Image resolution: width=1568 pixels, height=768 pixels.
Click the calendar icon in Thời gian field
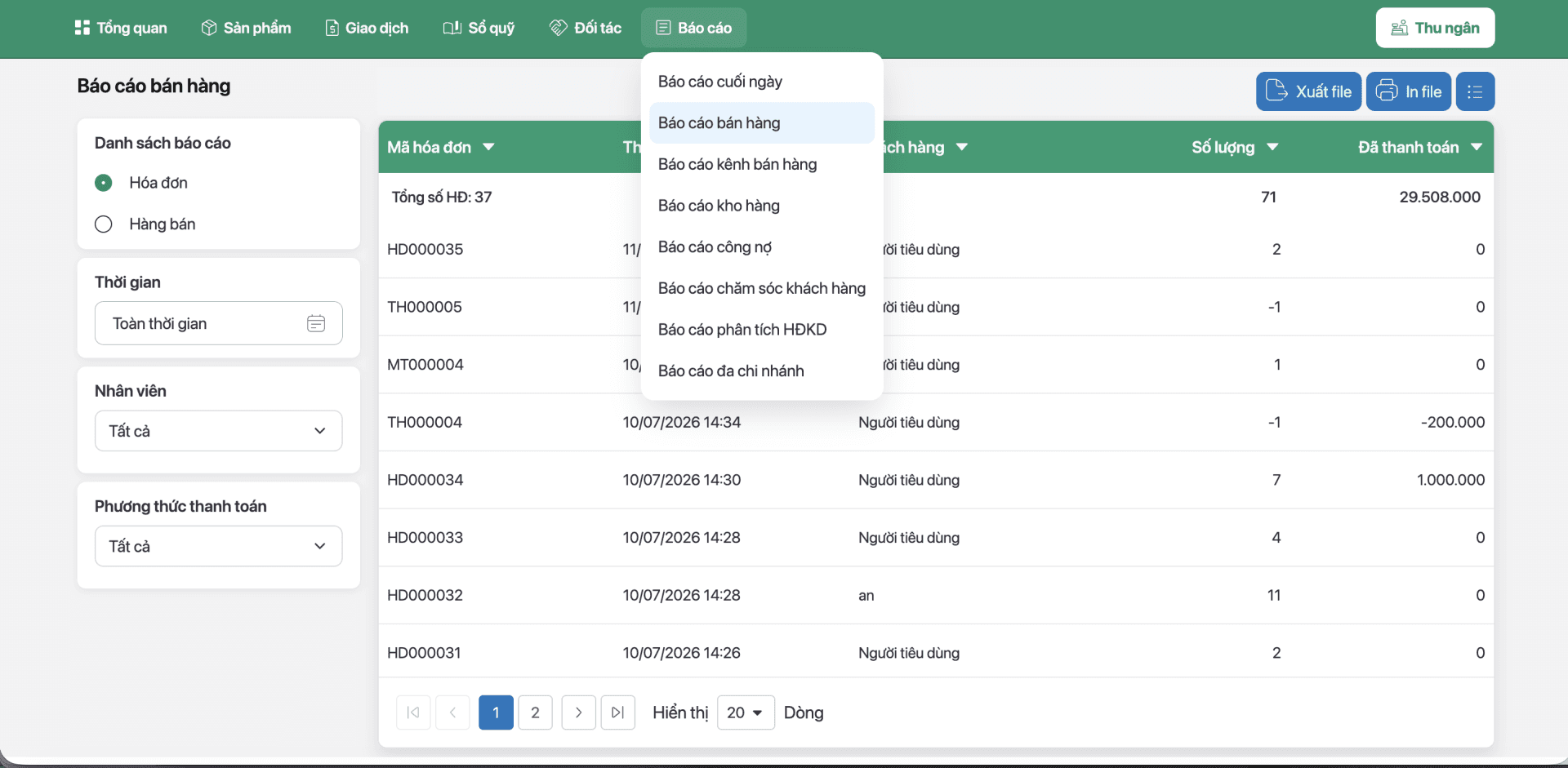316,323
